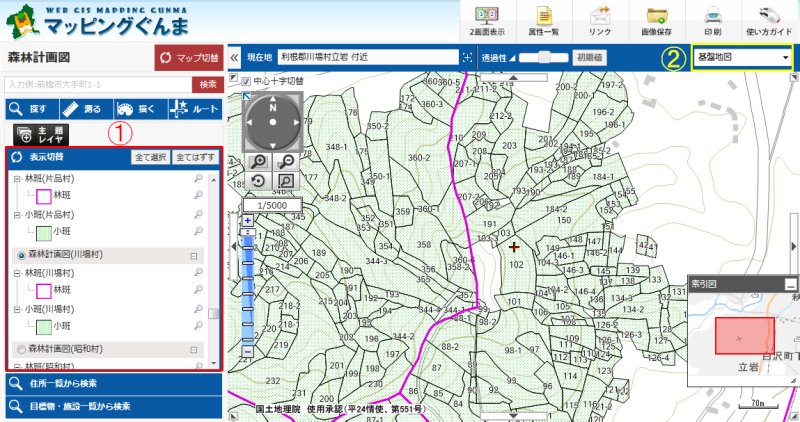Click magnifier beside 林班(片品村)
The image size is (800, 422).
click(x=198, y=178)
